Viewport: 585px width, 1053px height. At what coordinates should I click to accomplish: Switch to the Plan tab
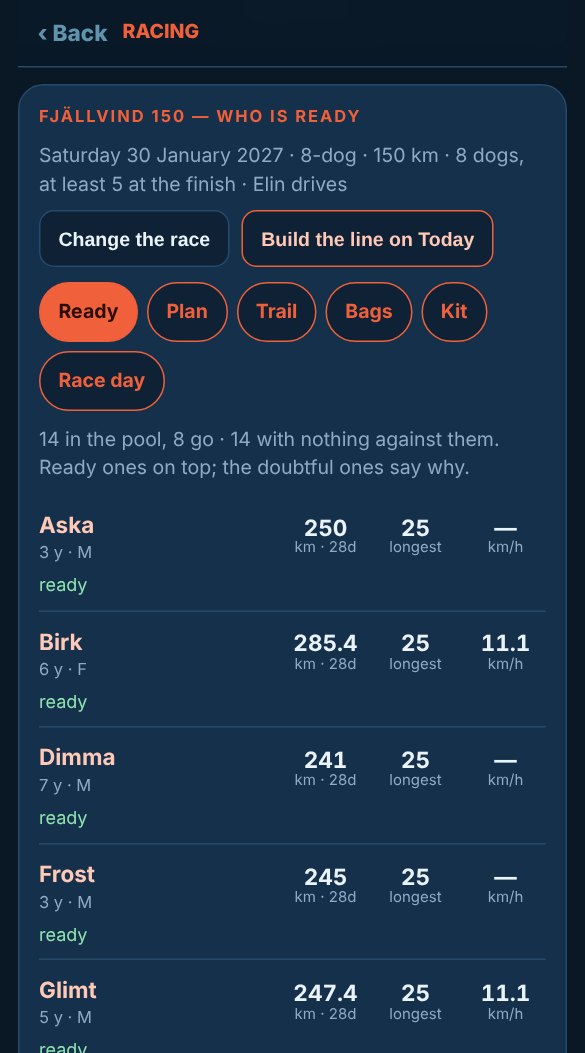187,312
